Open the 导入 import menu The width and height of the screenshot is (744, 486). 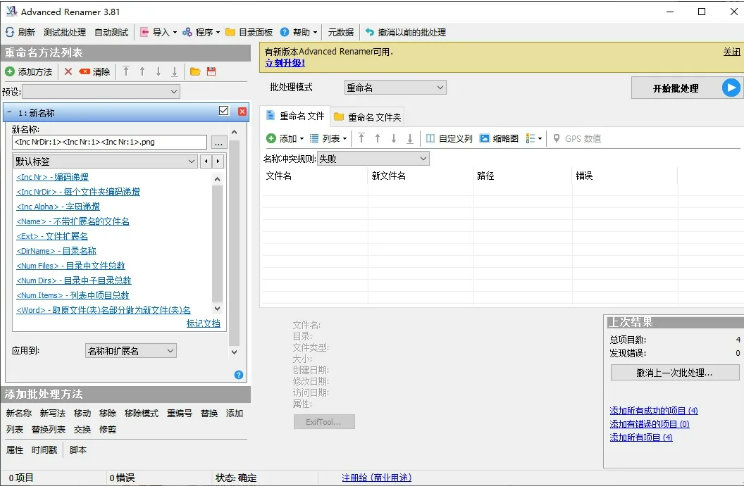pyautogui.click(x=158, y=32)
